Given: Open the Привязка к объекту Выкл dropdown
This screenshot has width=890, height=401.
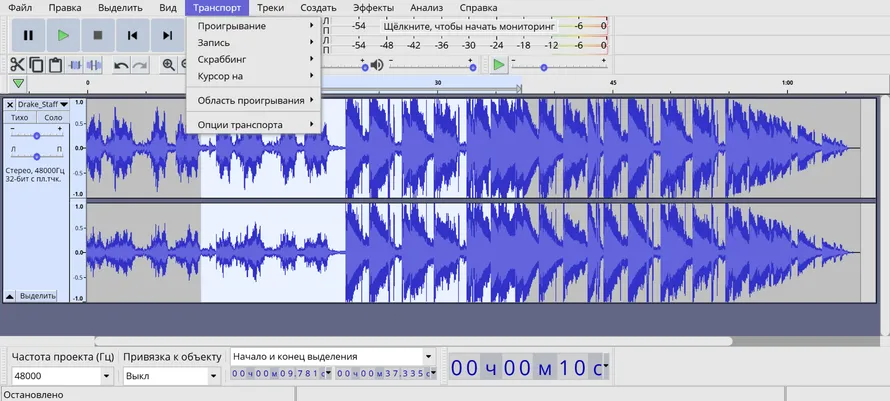Looking at the screenshot, I should (213, 376).
